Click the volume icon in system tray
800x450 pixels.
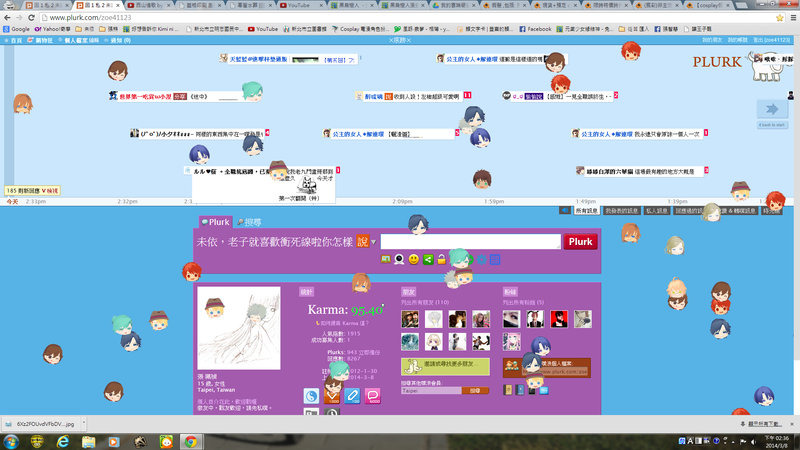tap(754, 441)
